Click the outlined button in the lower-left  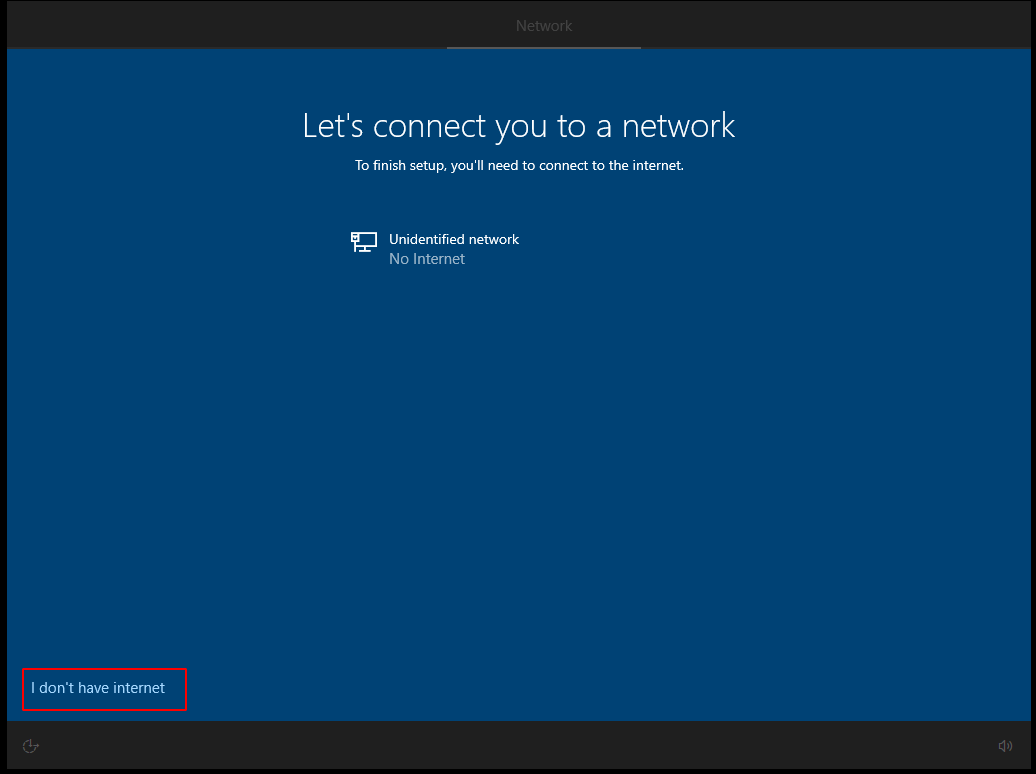pyautogui.click(x=104, y=689)
